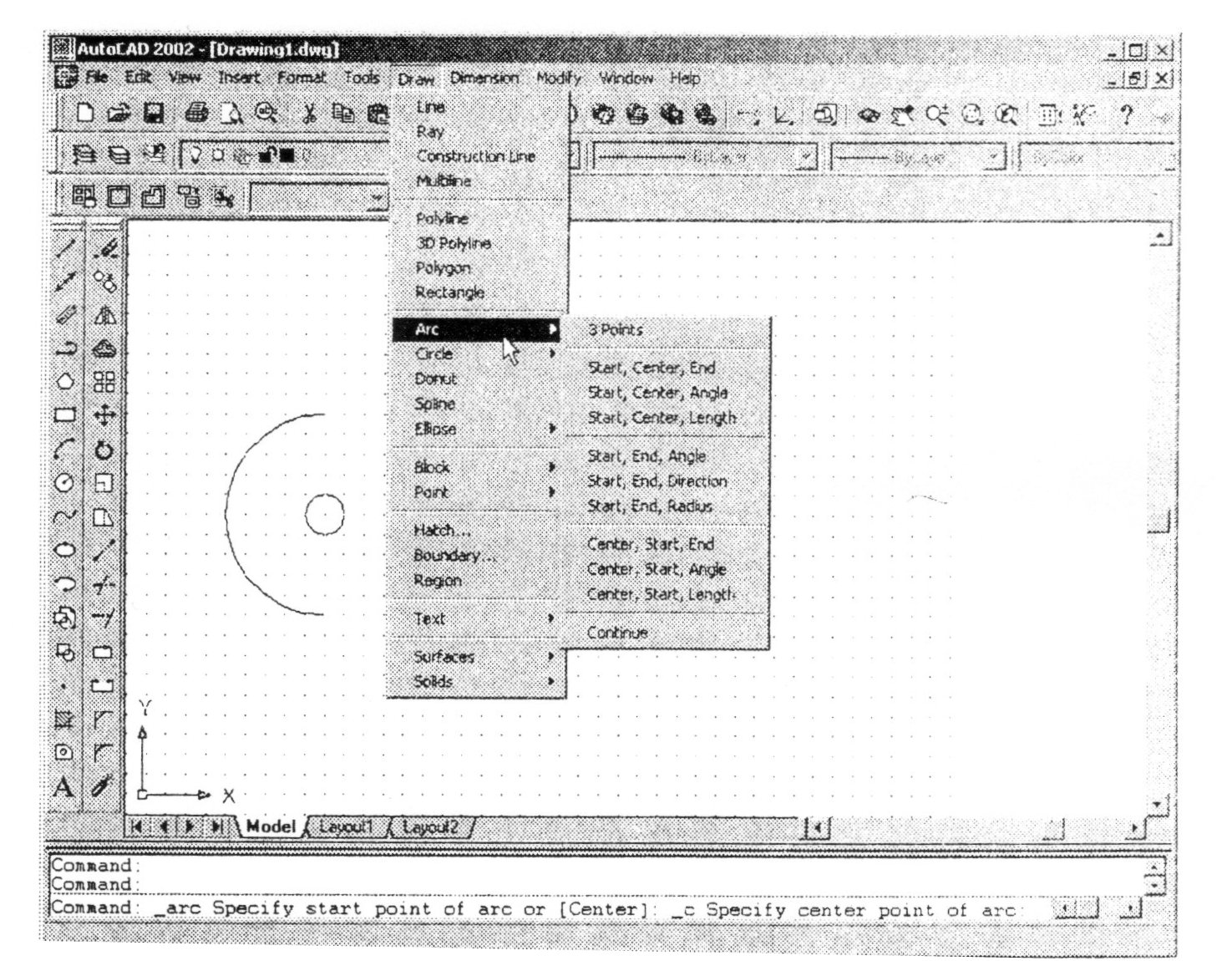The height and width of the screenshot is (961, 1232).
Task: Select the Mirror tool icon
Action: coord(104,315)
